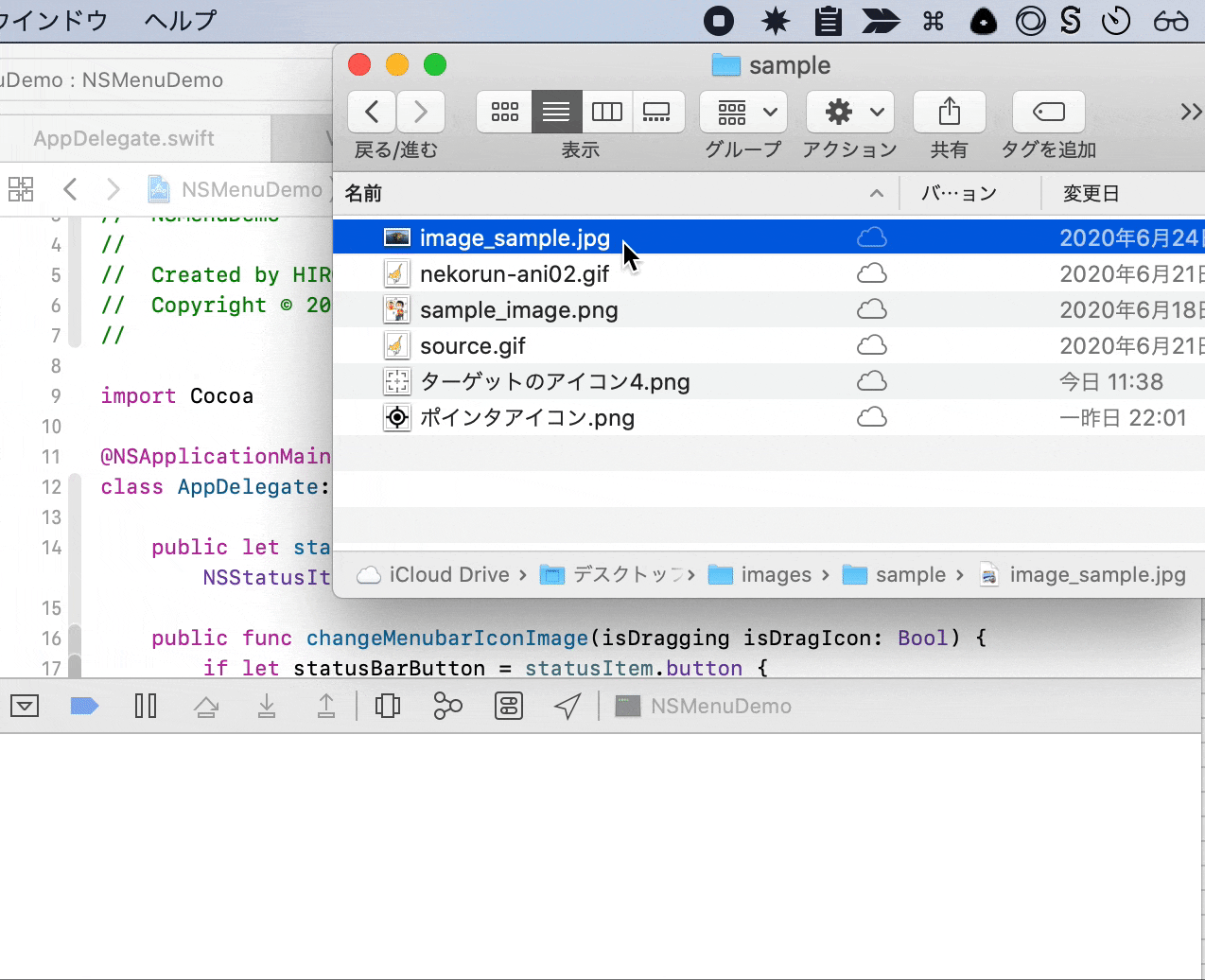This screenshot has width=1205, height=980.
Task: Click images folder in the path bar
Action: (760, 574)
